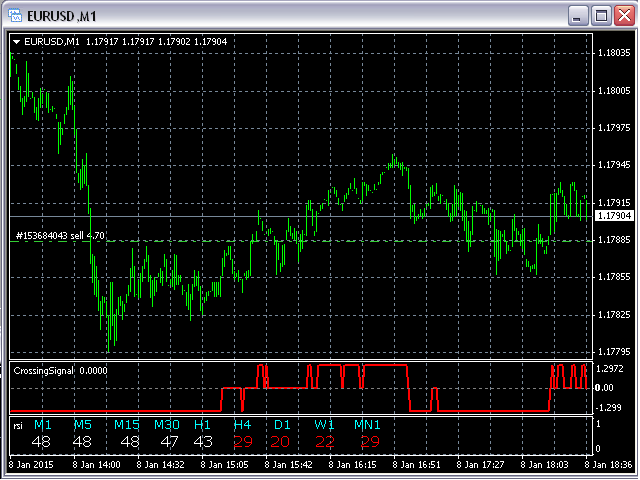Image resolution: width=640 pixels, height=480 pixels.
Task: Select the MN1 rsi timeframe label
Action: tap(368, 425)
